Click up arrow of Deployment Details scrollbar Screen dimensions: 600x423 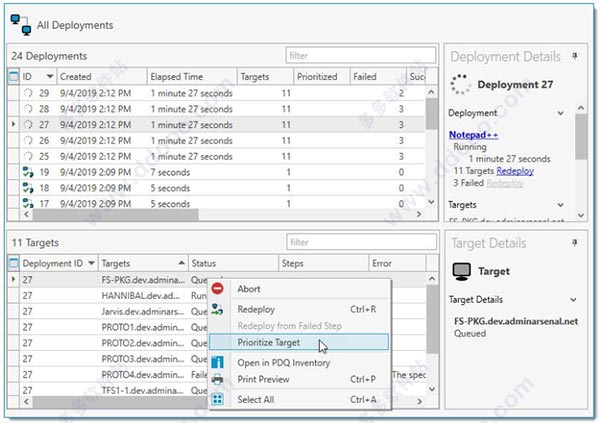(x=581, y=108)
